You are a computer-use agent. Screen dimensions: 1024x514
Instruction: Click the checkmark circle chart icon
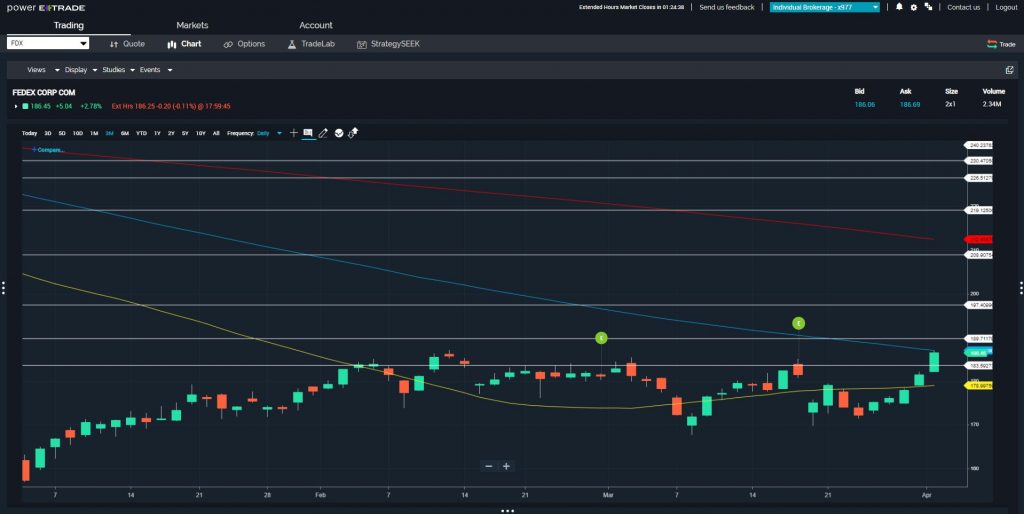click(x=339, y=133)
